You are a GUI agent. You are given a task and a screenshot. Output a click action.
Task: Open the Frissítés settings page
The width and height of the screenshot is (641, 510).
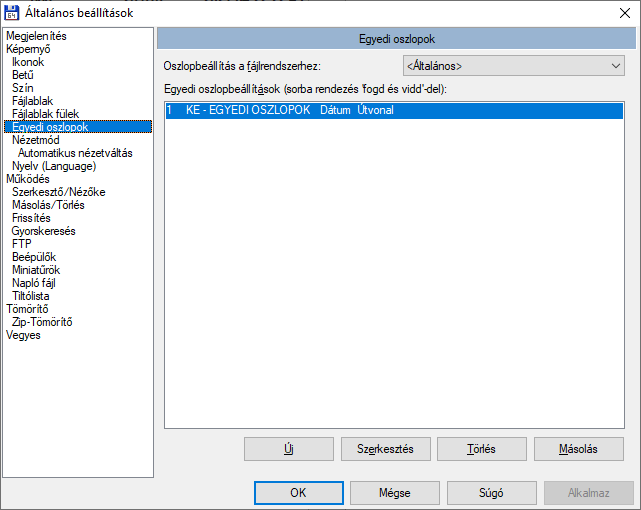[x=31, y=218]
